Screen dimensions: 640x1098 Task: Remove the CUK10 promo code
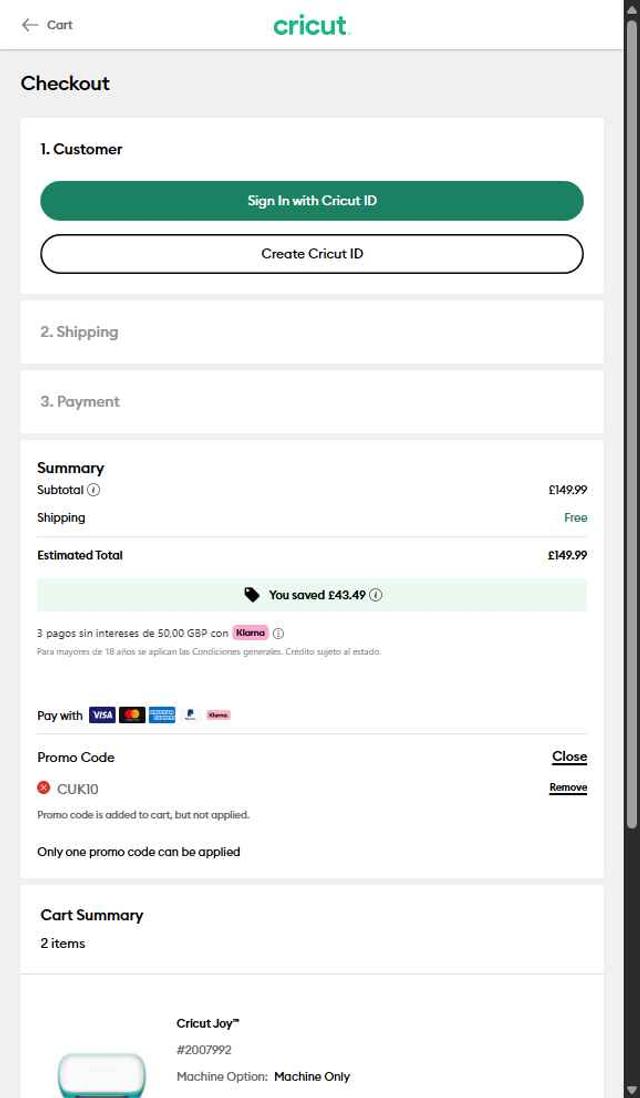tap(568, 788)
